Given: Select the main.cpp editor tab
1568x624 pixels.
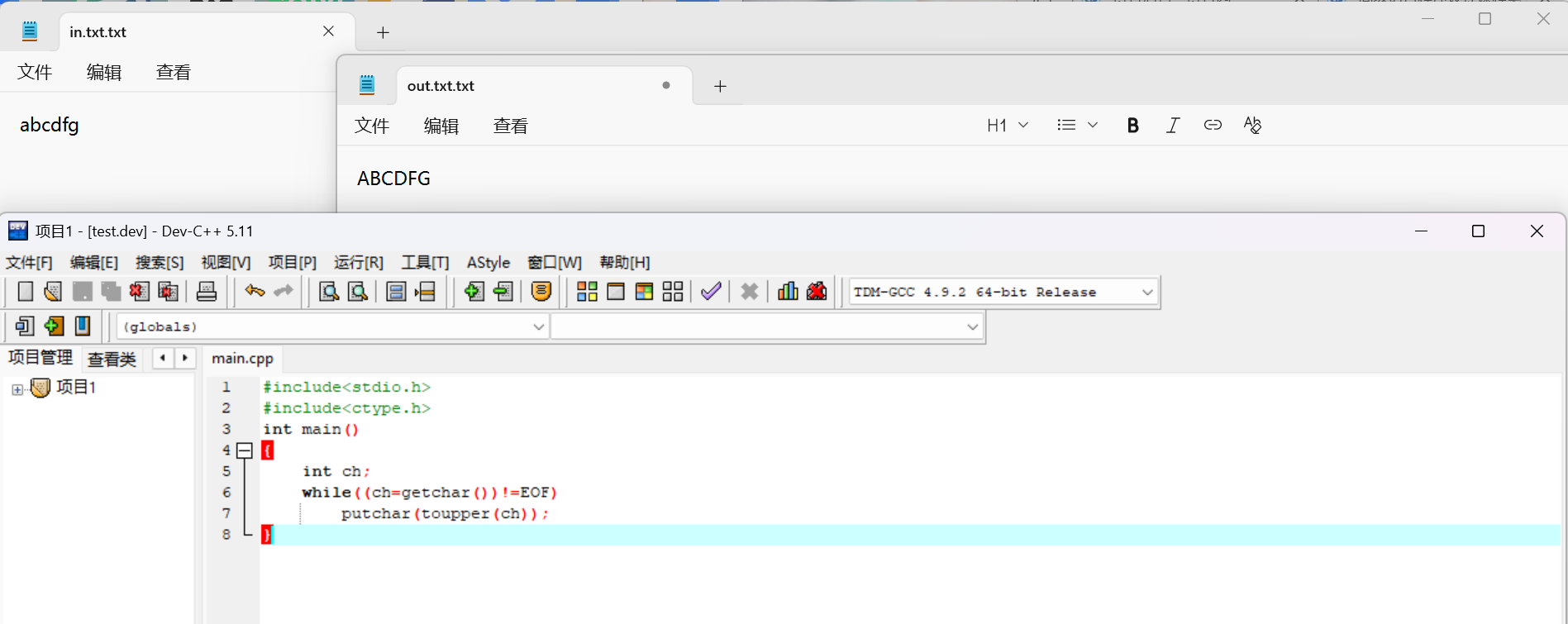Looking at the screenshot, I should [242, 359].
